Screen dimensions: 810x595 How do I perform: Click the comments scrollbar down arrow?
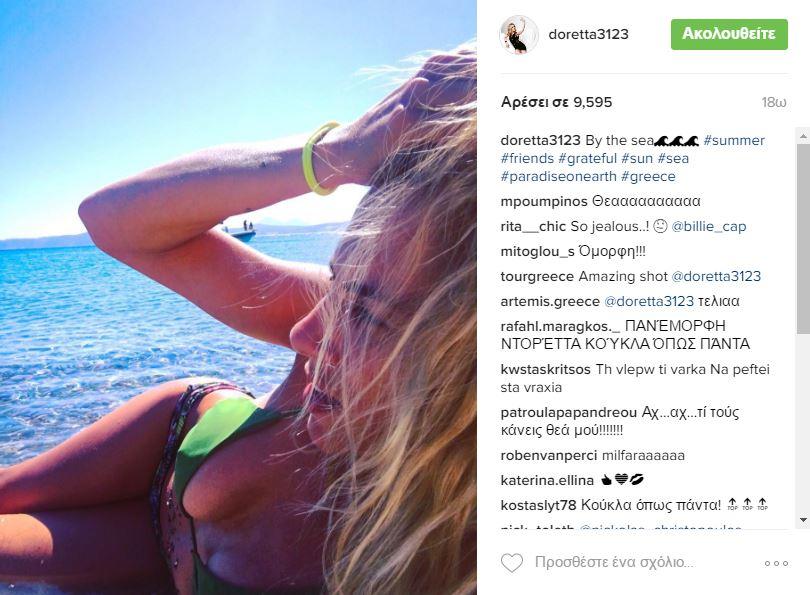pos(803,520)
